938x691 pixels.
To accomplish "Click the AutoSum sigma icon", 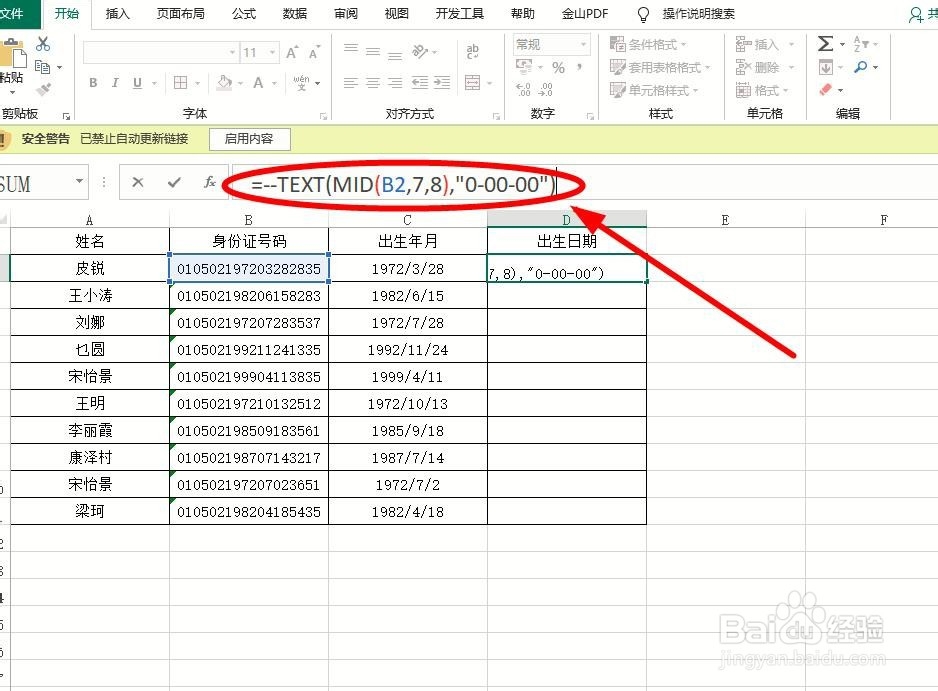I will click(825, 44).
